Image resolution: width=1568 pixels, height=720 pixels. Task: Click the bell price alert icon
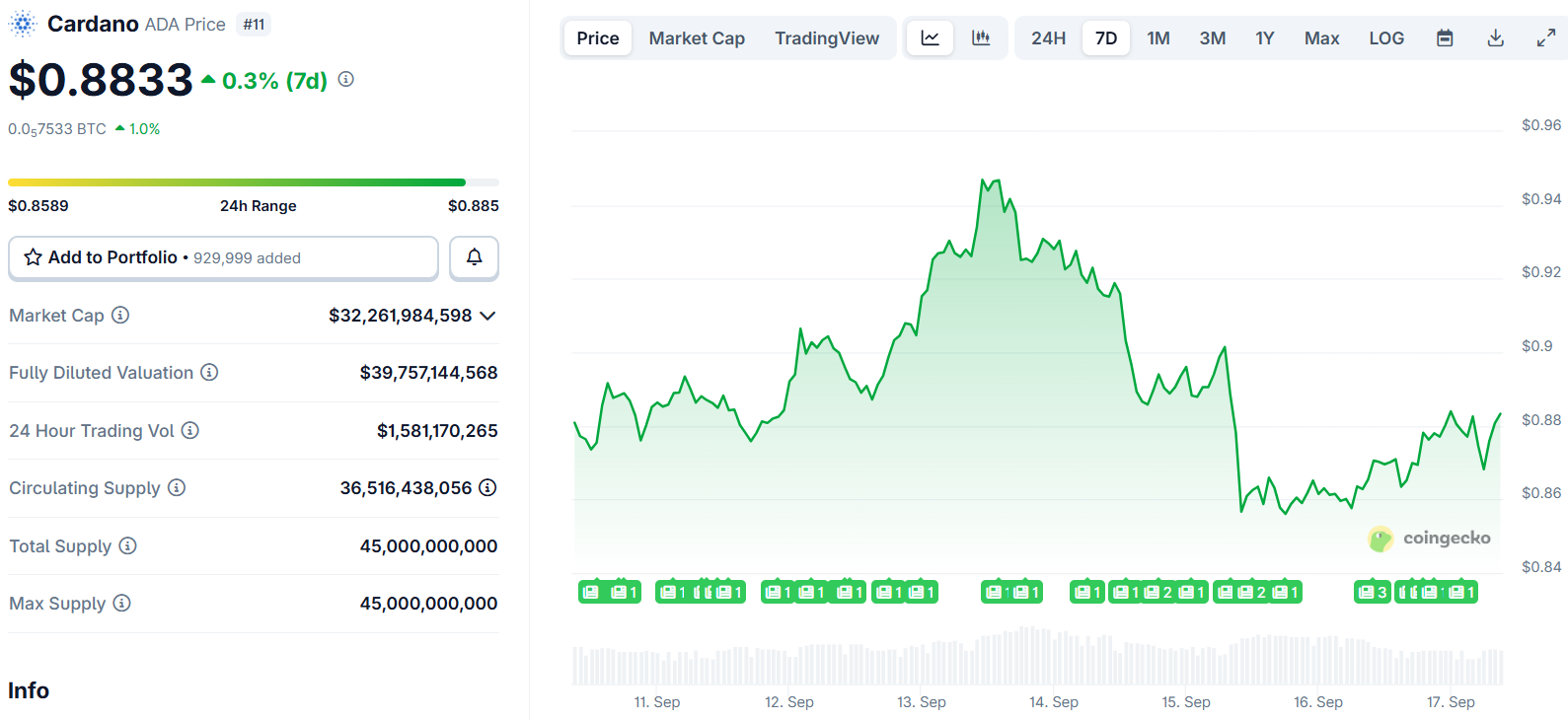[x=474, y=257]
